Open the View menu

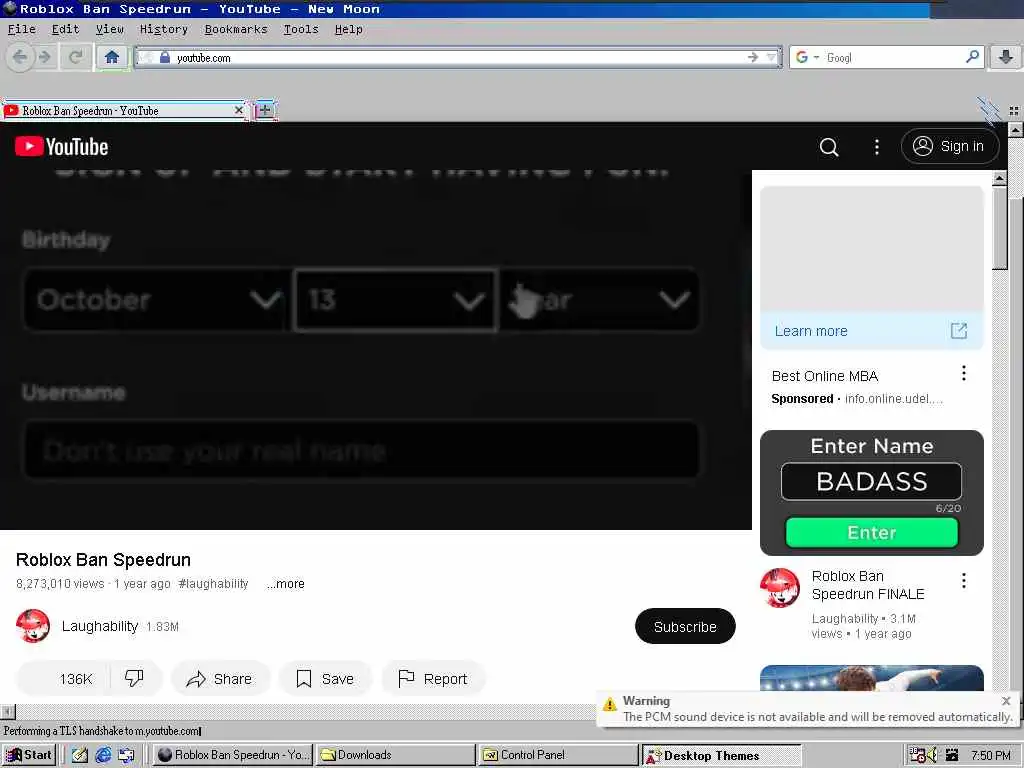pos(110,29)
